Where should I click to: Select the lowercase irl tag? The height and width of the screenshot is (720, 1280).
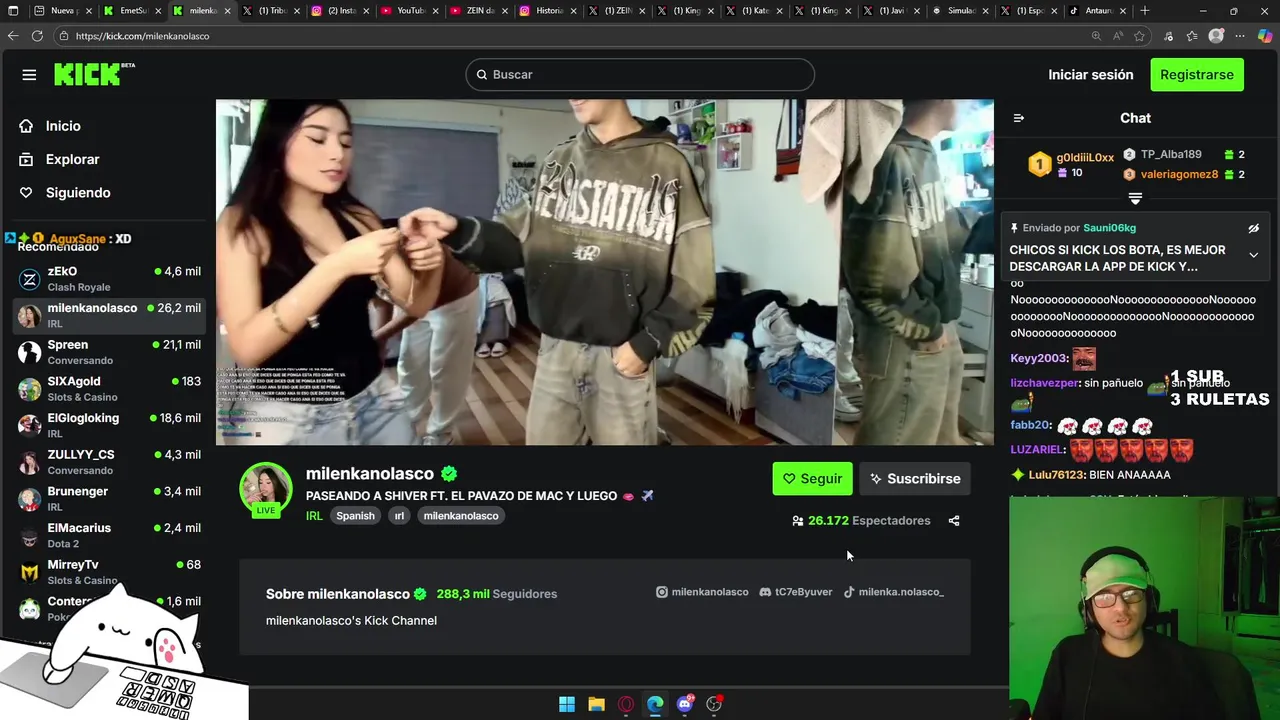click(x=399, y=516)
